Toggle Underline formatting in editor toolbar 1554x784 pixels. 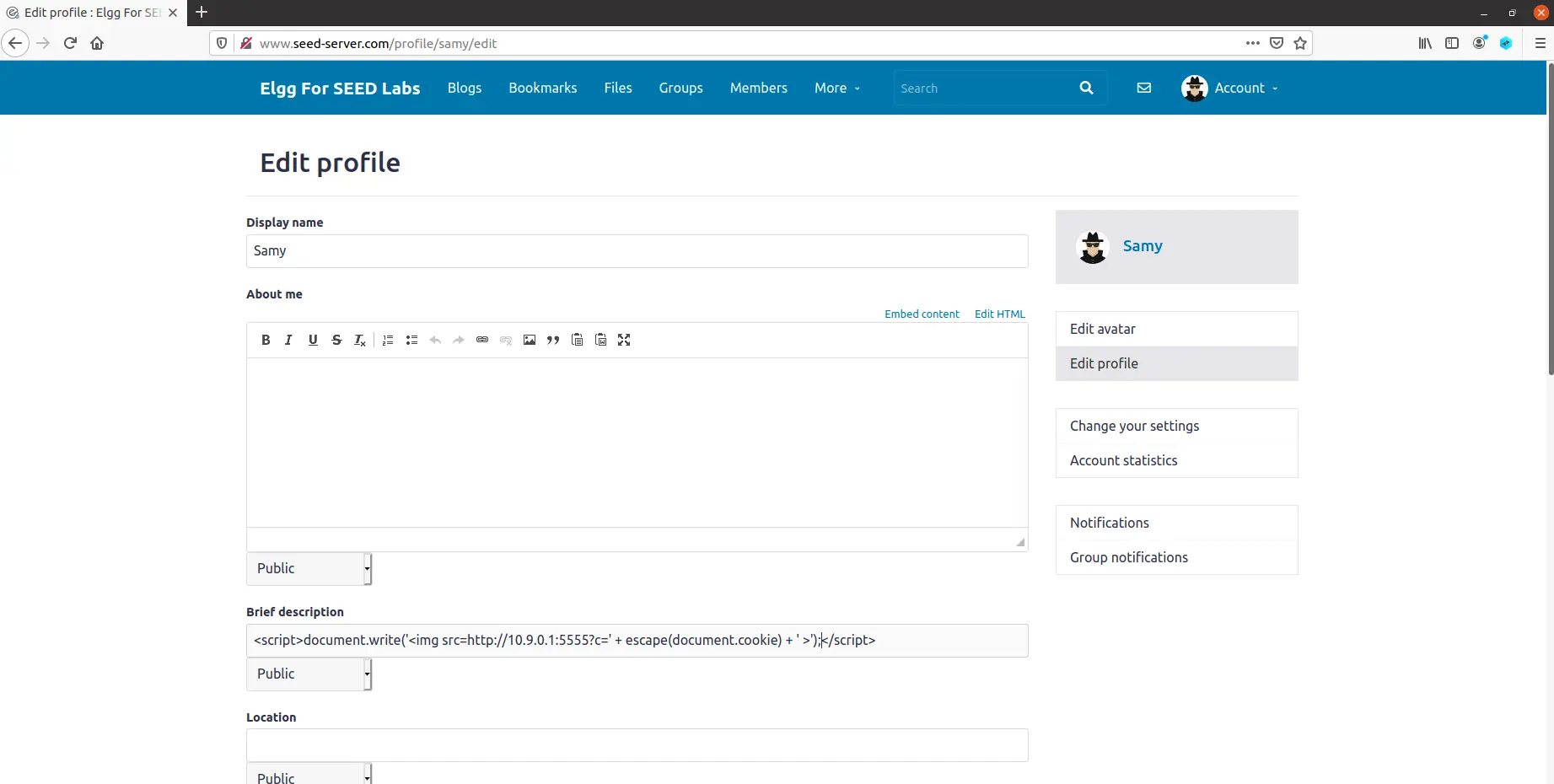313,340
